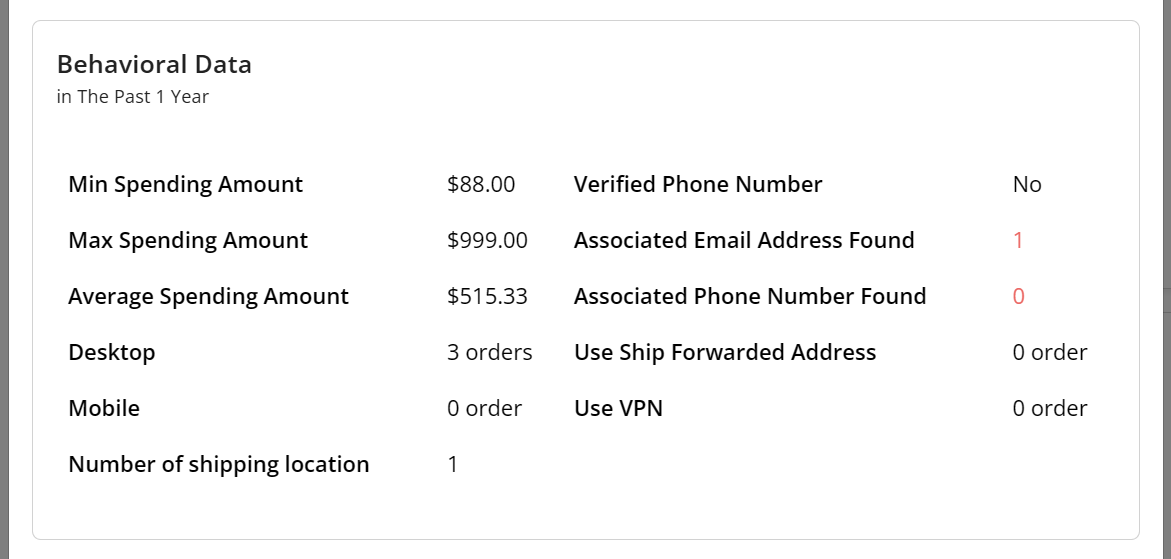The height and width of the screenshot is (559, 1171).
Task: Click the Min Spending Amount label
Action: (185, 184)
